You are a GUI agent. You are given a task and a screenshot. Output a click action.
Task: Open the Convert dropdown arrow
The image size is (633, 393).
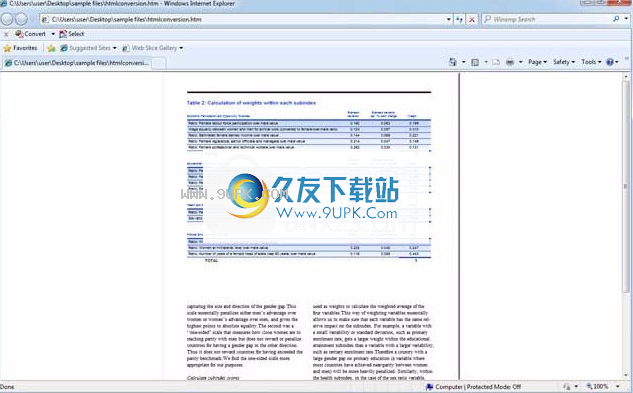click(53, 34)
